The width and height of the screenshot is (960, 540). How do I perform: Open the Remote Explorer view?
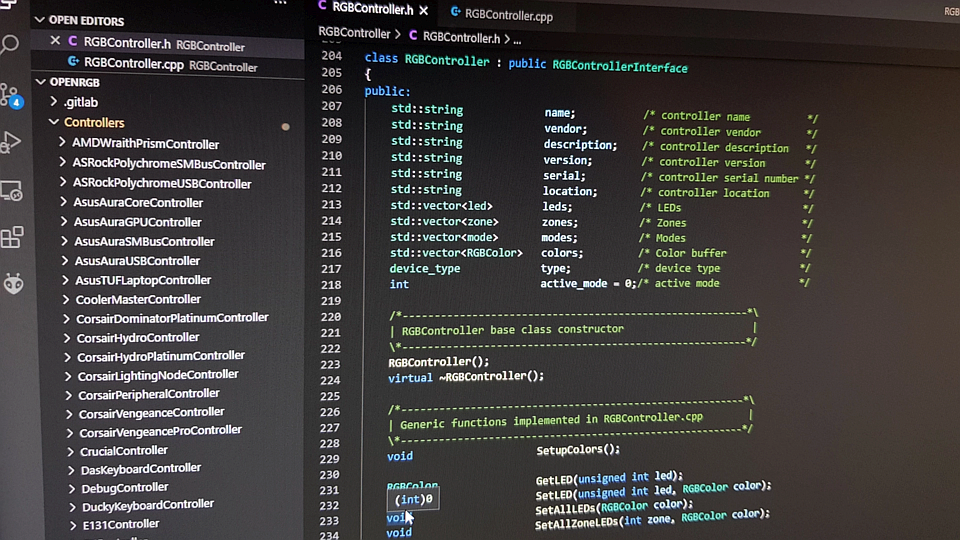pyautogui.click(x=12, y=191)
